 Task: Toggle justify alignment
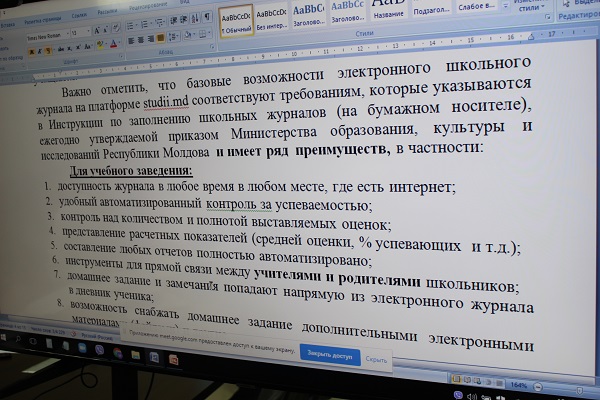(160, 38)
